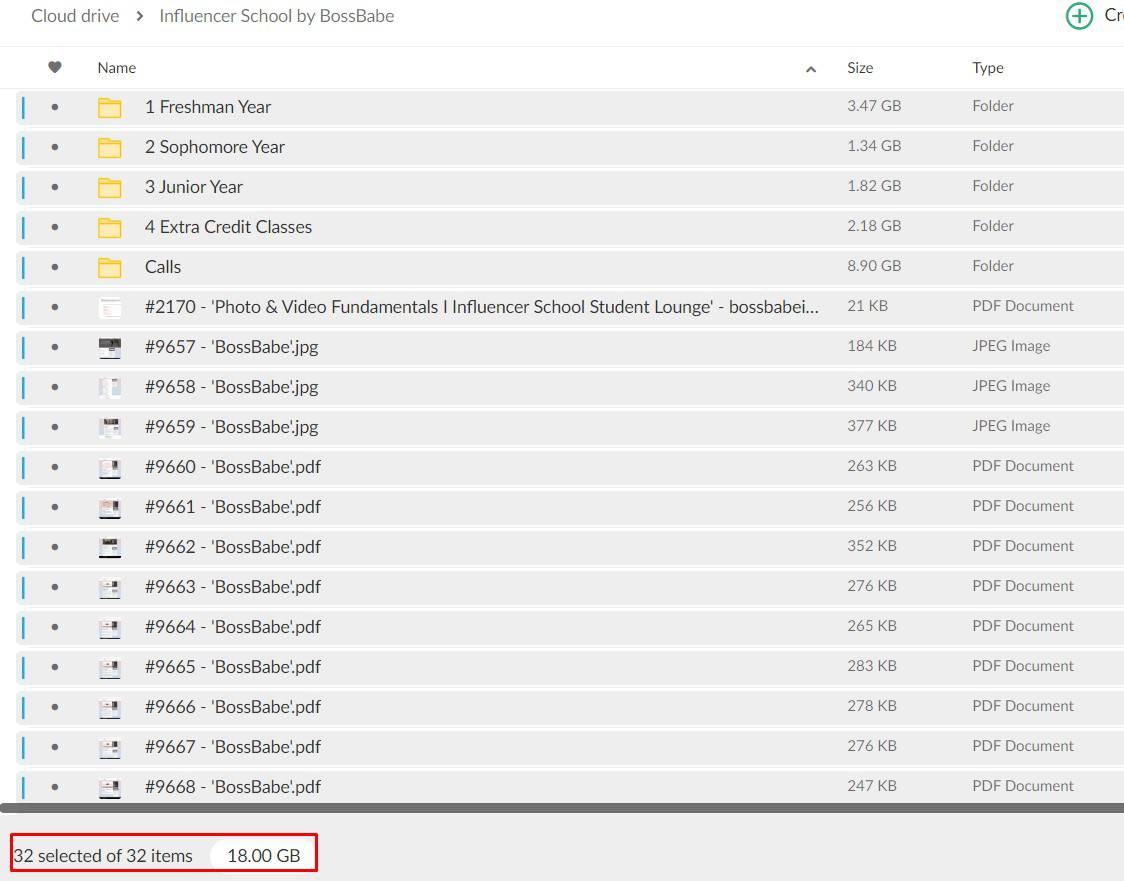
Task: Click the #9657 BossBabe.jpg image thumbnail
Action: click(110, 348)
